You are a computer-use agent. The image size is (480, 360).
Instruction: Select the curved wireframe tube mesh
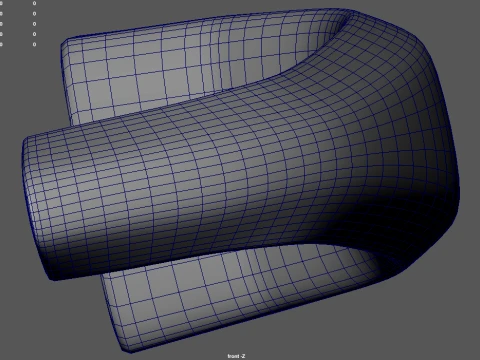coord(241,181)
